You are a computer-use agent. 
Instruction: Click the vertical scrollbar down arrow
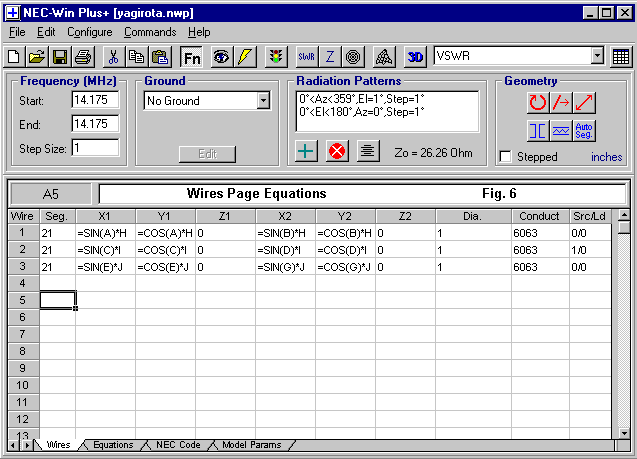click(624, 431)
